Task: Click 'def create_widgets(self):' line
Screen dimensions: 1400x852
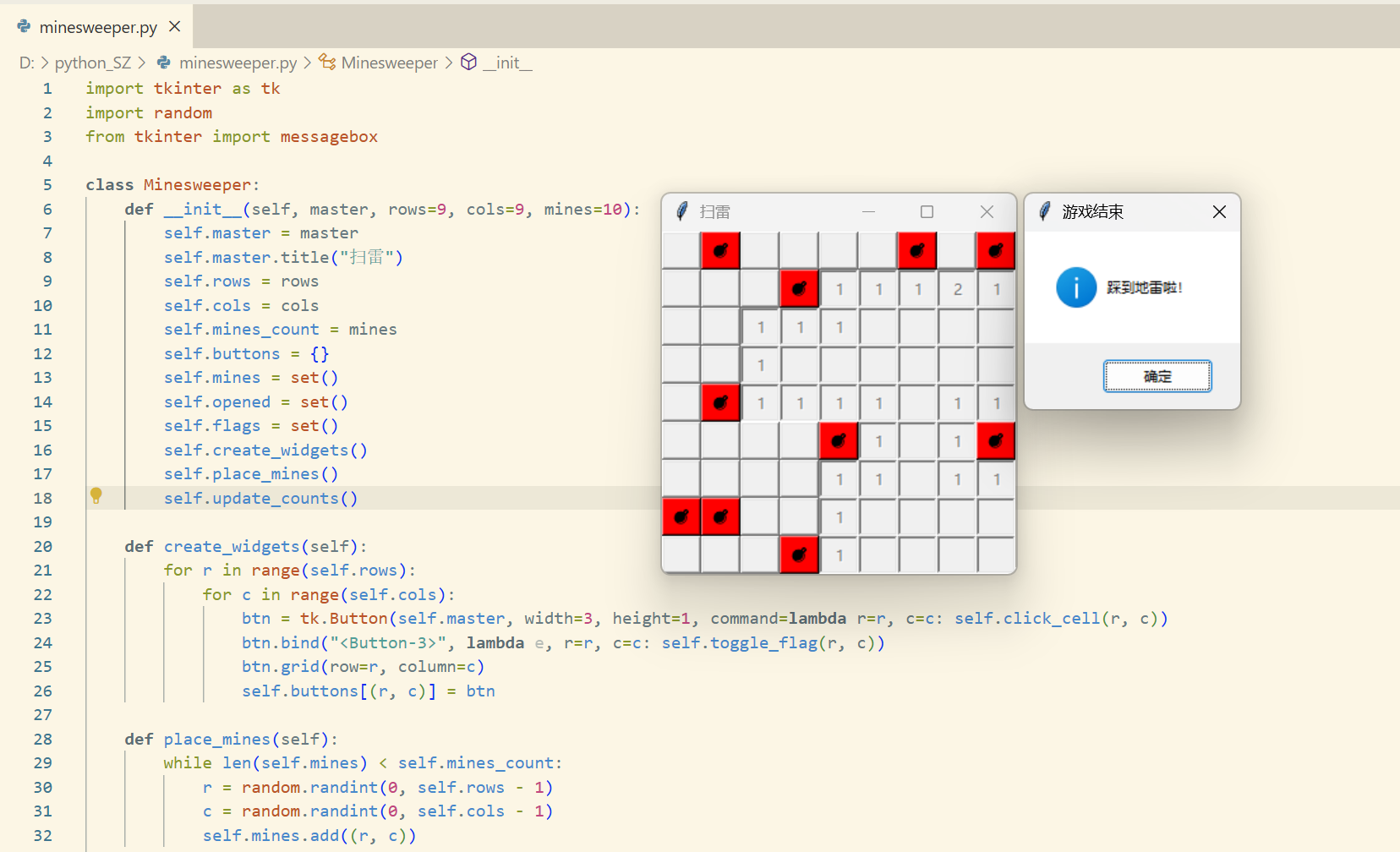Action: pyautogui.click(x=246, y=546)
